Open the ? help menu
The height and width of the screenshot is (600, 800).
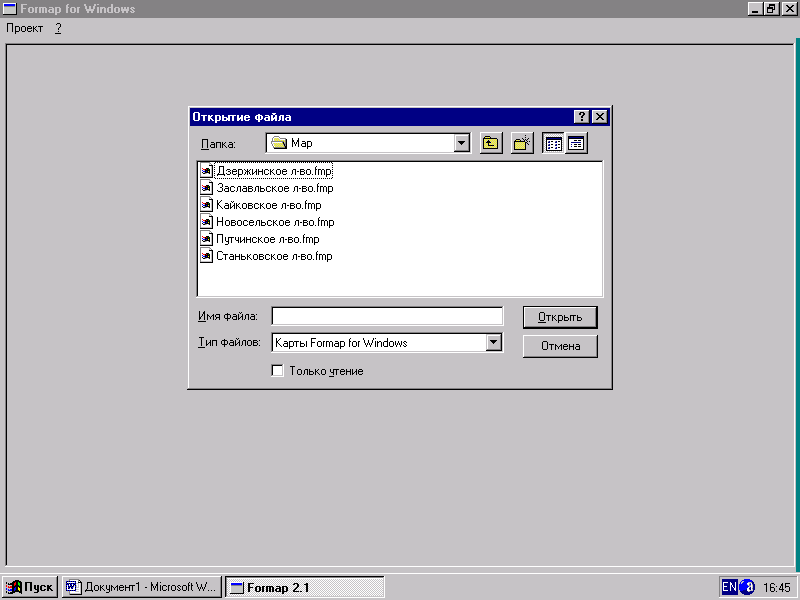pyautogui.click(x=58, y=28)
